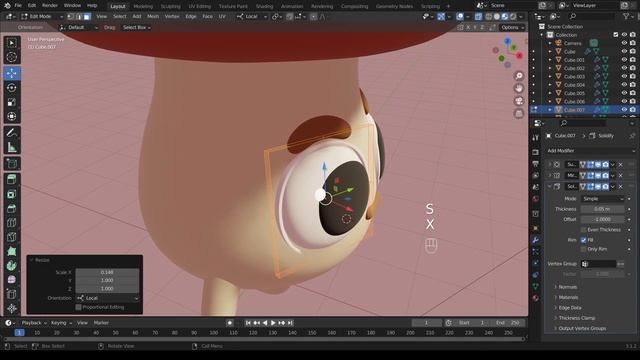This screenshot has height=360, width=640.
Task: Toggle X-Ray display in header
Action: pos(478,17)
